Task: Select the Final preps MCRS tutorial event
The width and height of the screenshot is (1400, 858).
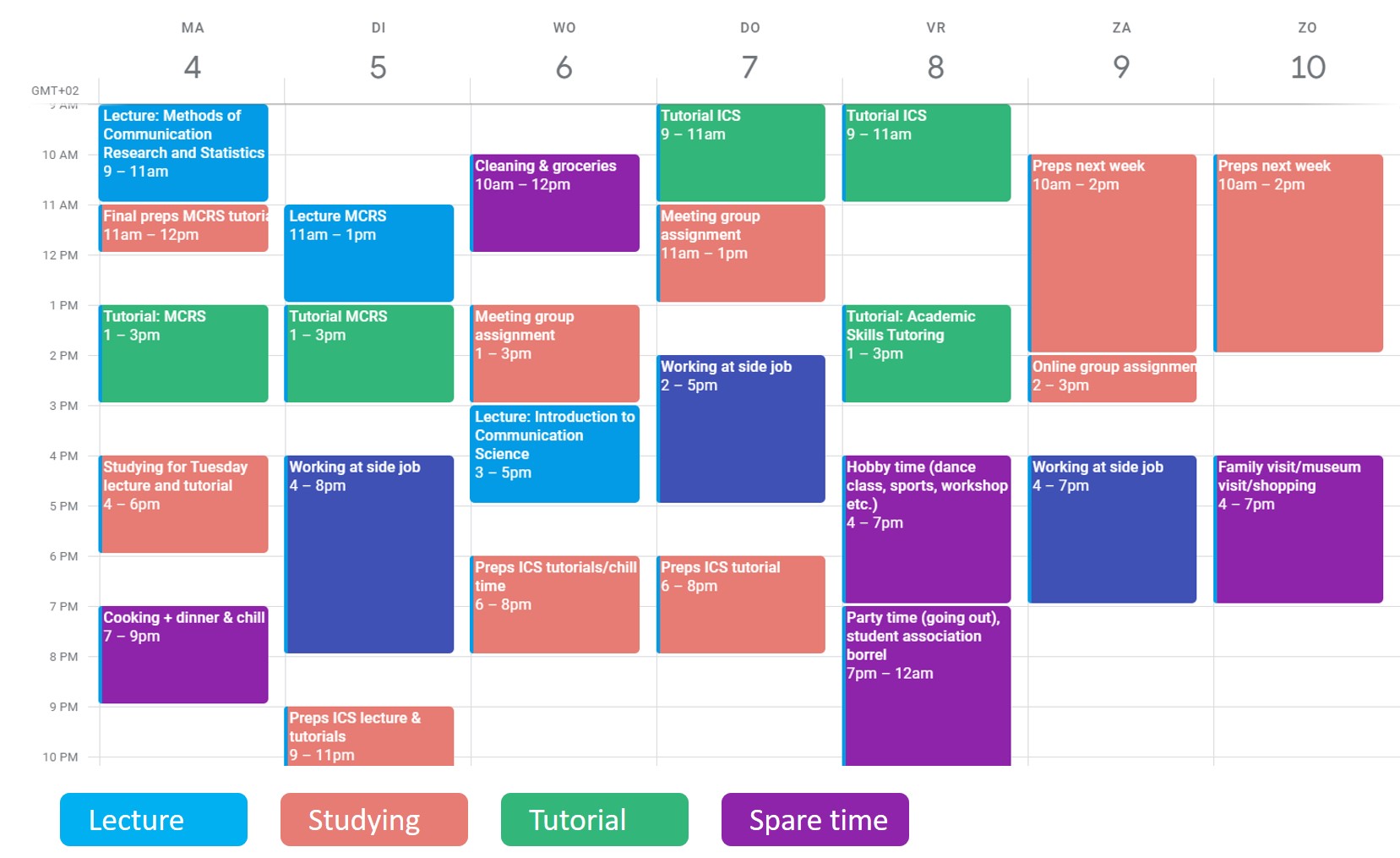Action: [x=183, y=227]
